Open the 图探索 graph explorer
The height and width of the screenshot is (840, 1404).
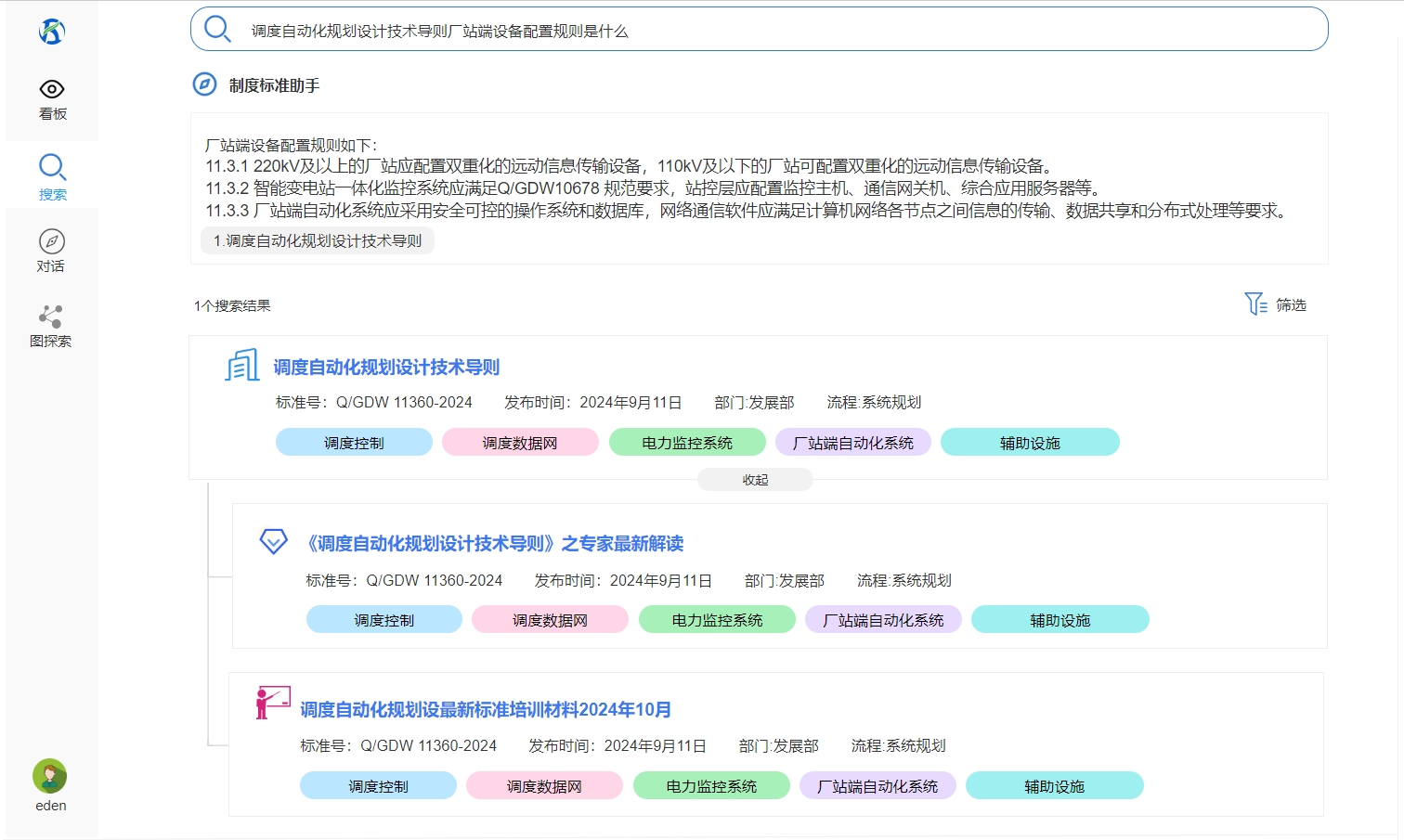tap(51, 326)
